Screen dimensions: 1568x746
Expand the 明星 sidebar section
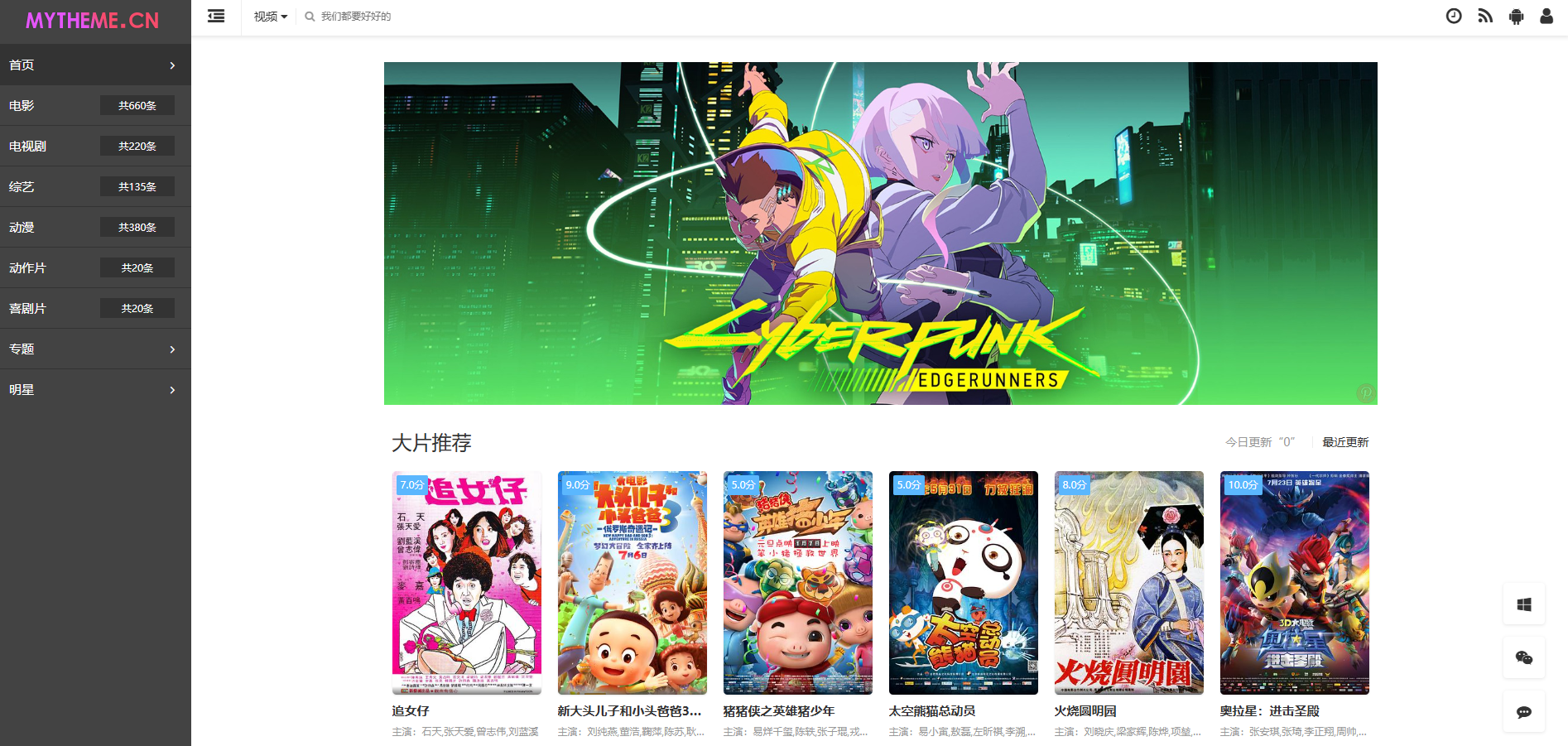pyautogui.click(x=95, y=389)
